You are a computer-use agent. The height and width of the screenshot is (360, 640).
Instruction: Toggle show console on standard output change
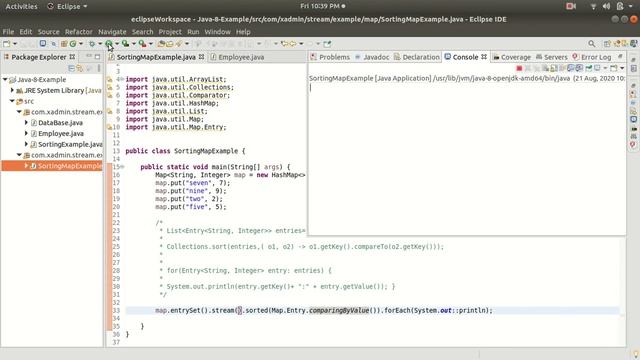point(571,68)
